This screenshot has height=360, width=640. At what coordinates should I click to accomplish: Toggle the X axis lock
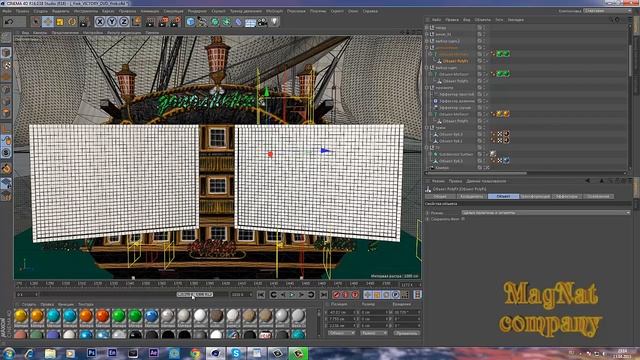[x=100, y=22]
